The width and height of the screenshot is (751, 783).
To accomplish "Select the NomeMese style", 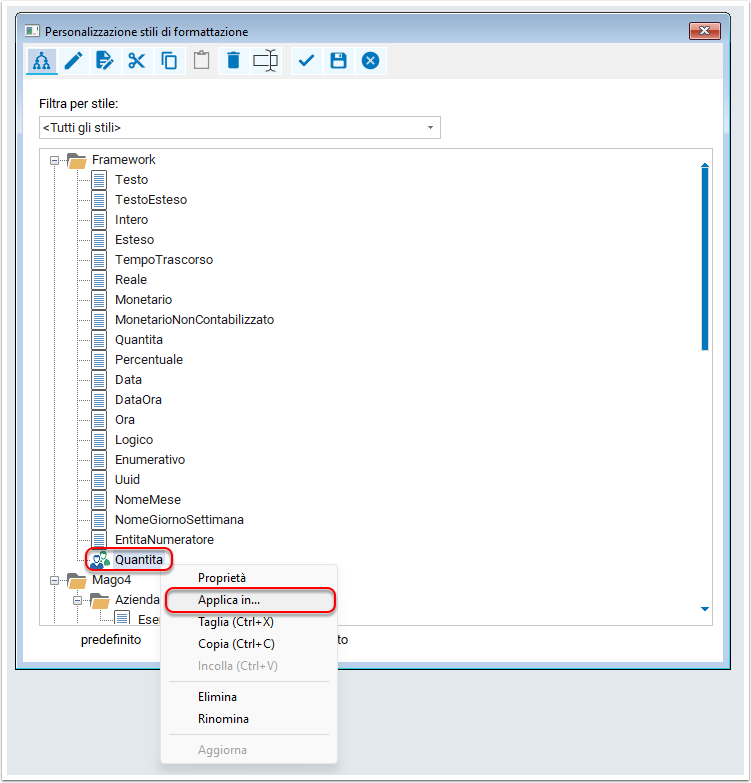I will (148, 500).
